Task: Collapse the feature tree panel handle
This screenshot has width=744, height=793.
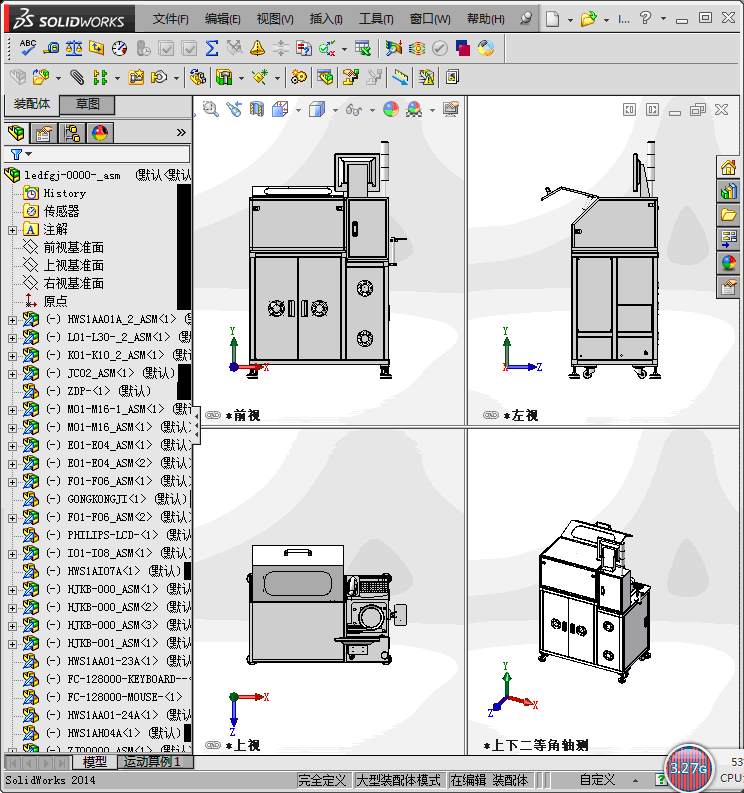Action: coord(196,426)
